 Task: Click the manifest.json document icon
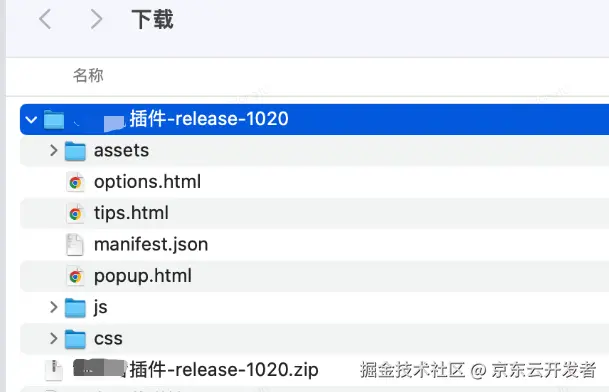pos(75,245)
